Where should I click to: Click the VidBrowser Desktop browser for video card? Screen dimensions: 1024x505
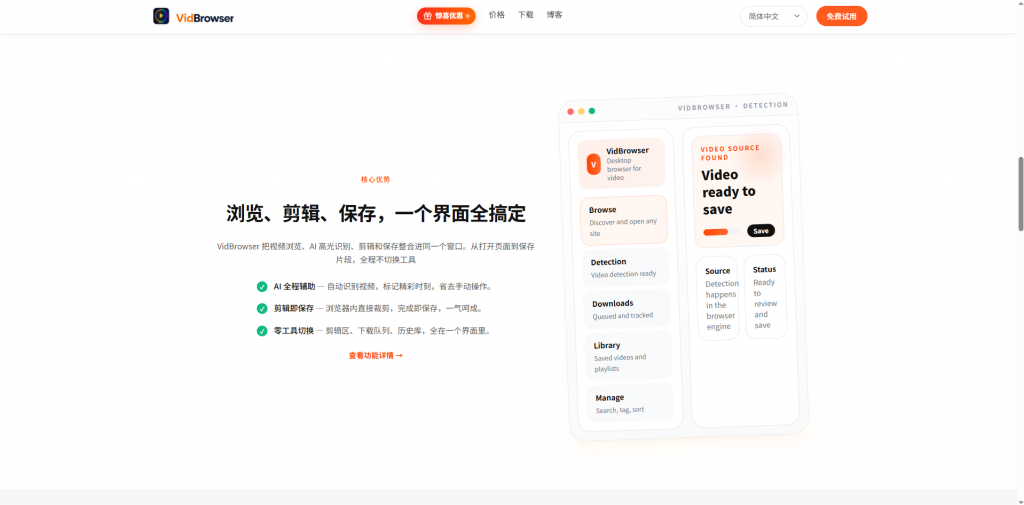click(621, 163)
